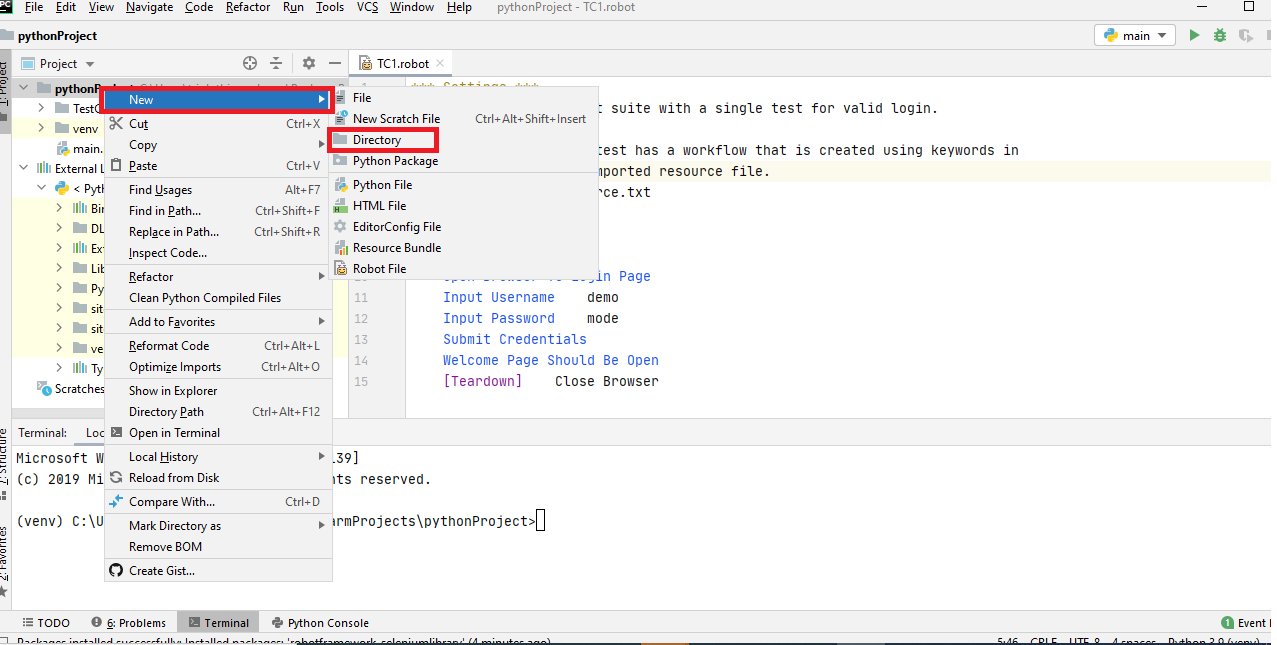The width and height of the screenshot is (1277, 645).
Task: Toggle the Favorites side tool window
Action: (x=5, y=560)
